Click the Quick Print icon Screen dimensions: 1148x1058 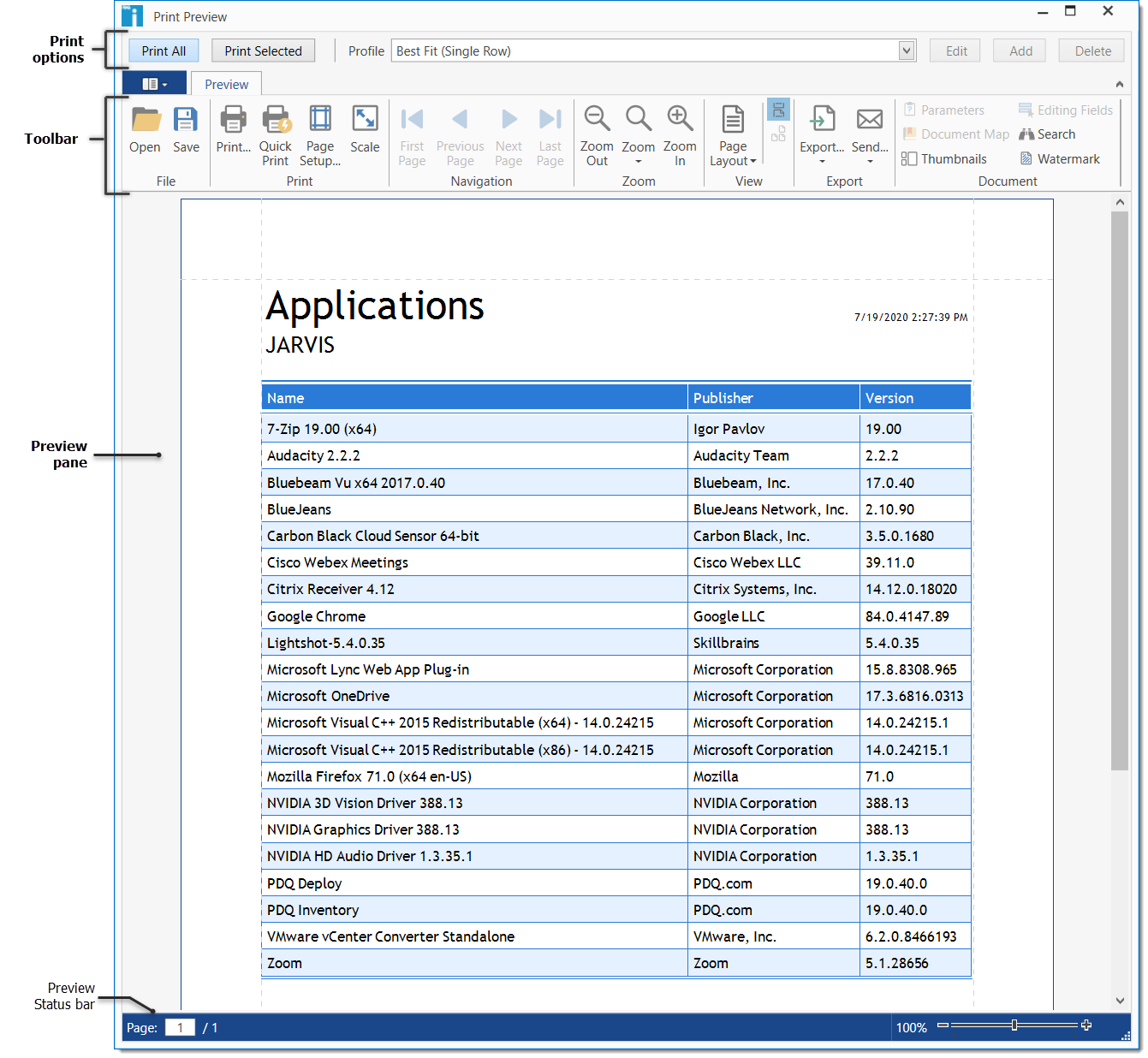(x=276, y=121)
